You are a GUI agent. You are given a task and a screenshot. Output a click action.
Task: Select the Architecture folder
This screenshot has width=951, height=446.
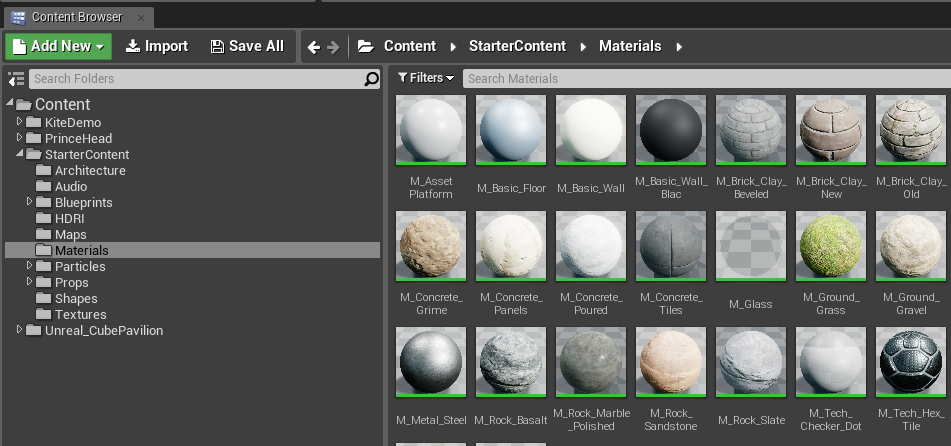(90, 171)
